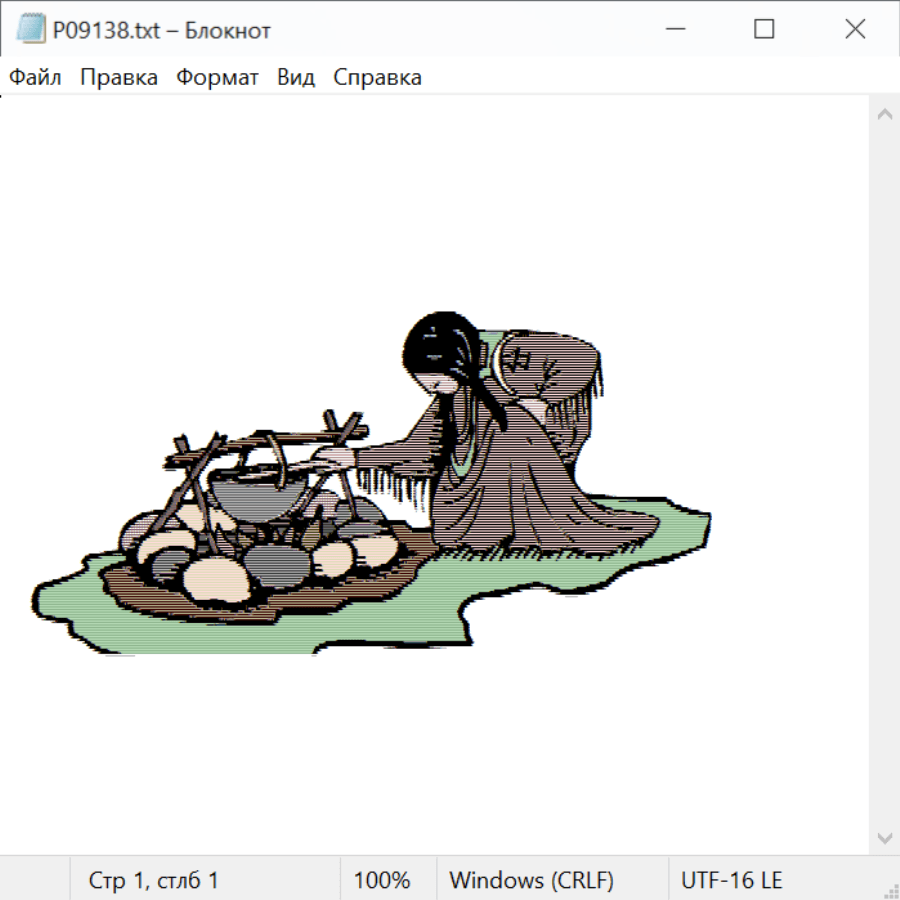
Task: Click the UTF-16 LE encoding indicator
Action: (x=732, y=881)
